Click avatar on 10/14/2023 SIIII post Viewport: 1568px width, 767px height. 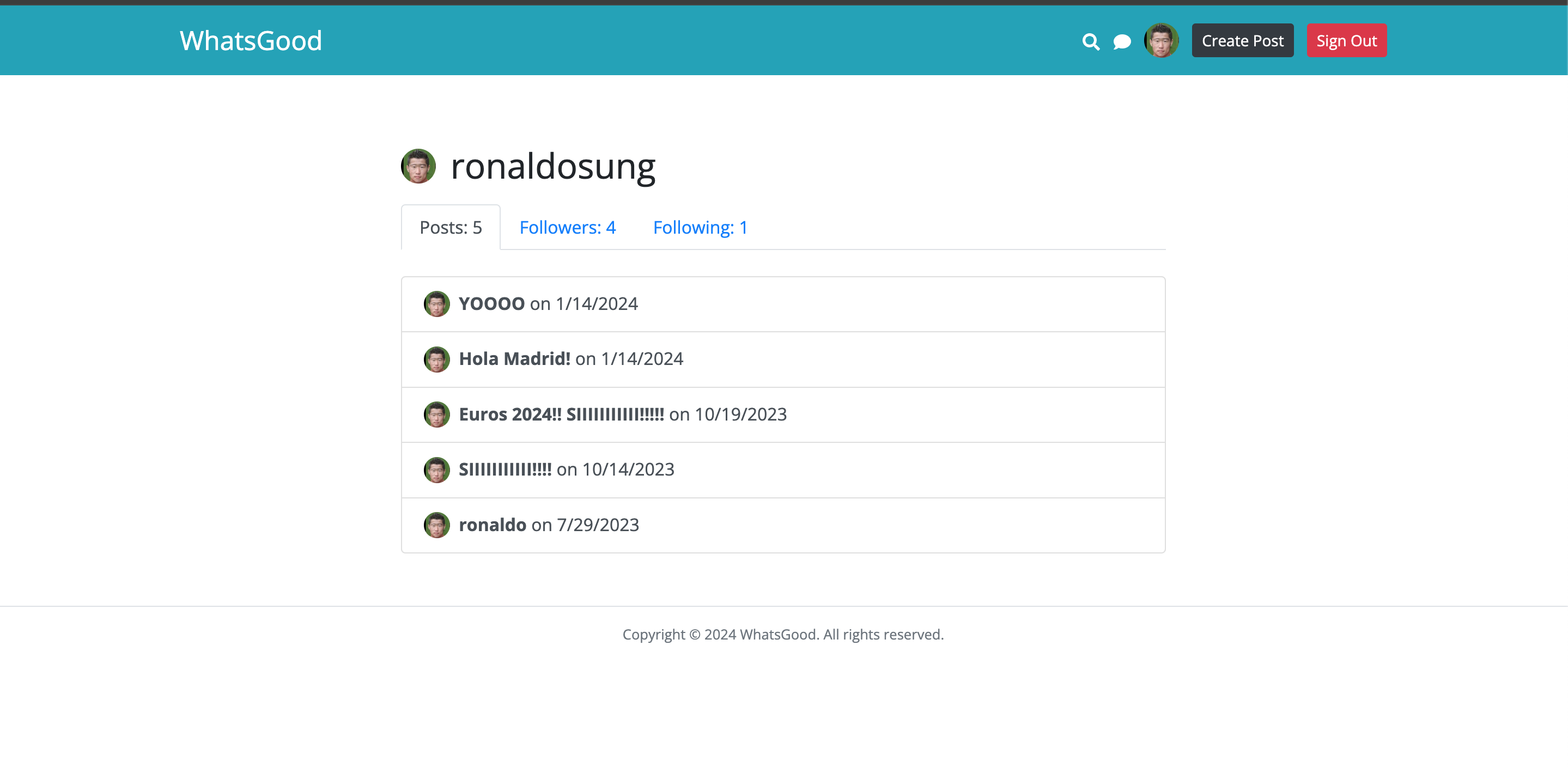tap(436, 470)
